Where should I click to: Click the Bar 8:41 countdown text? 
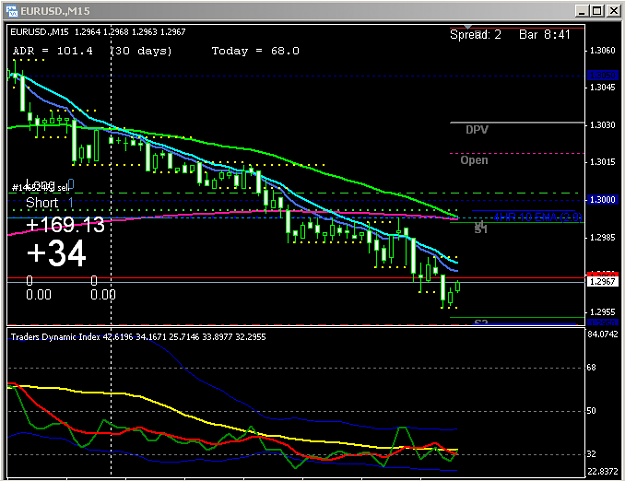[544, 35]
